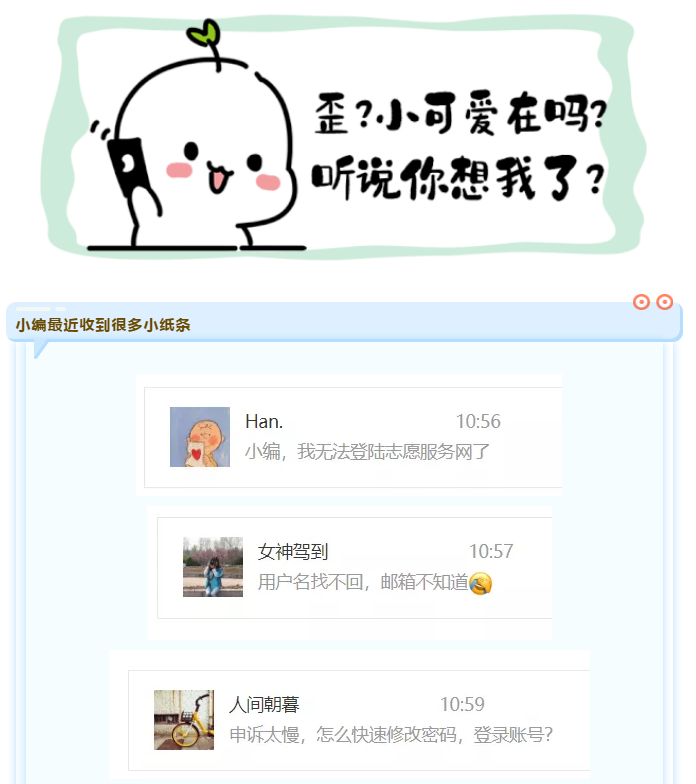
Task: Open Han.'s cartoon baby avatar
Action: tap(200, 437)
